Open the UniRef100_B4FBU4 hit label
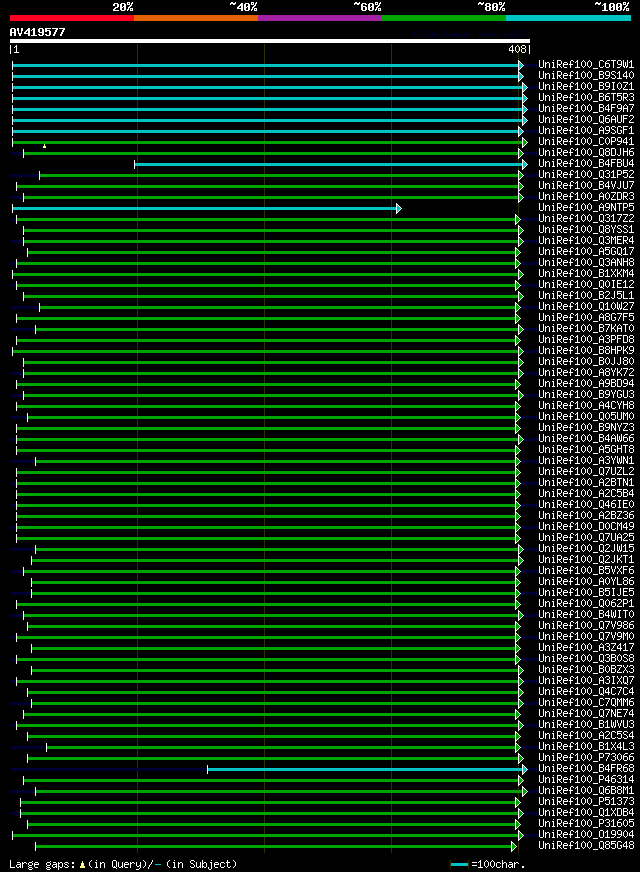Screen dimensions: 640x872 (x=586, y=164)
